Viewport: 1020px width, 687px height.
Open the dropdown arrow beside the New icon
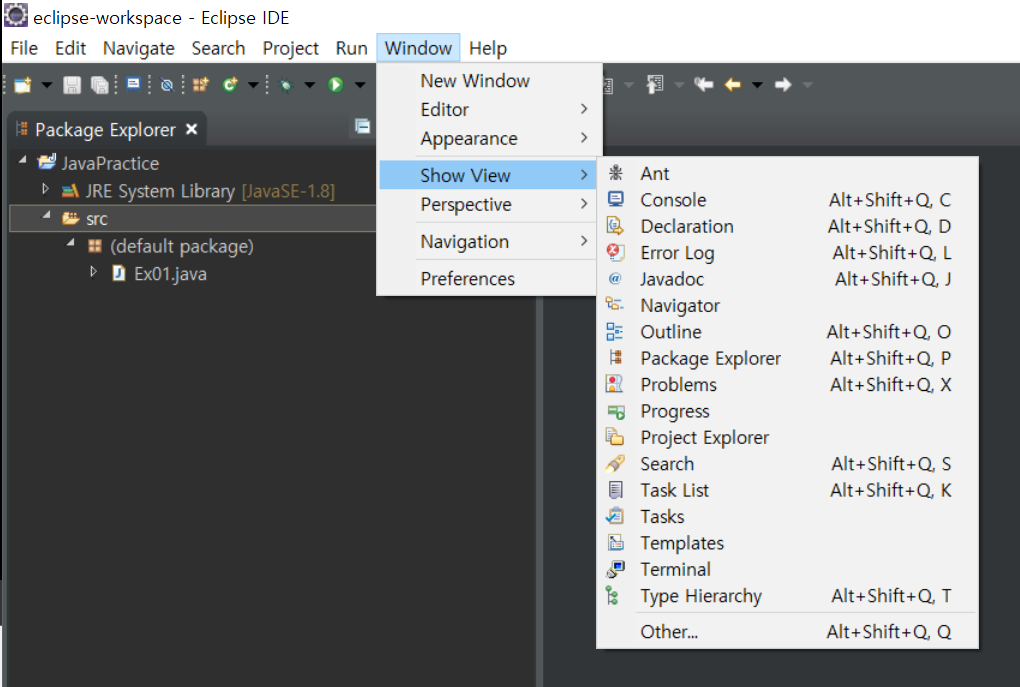47,85
